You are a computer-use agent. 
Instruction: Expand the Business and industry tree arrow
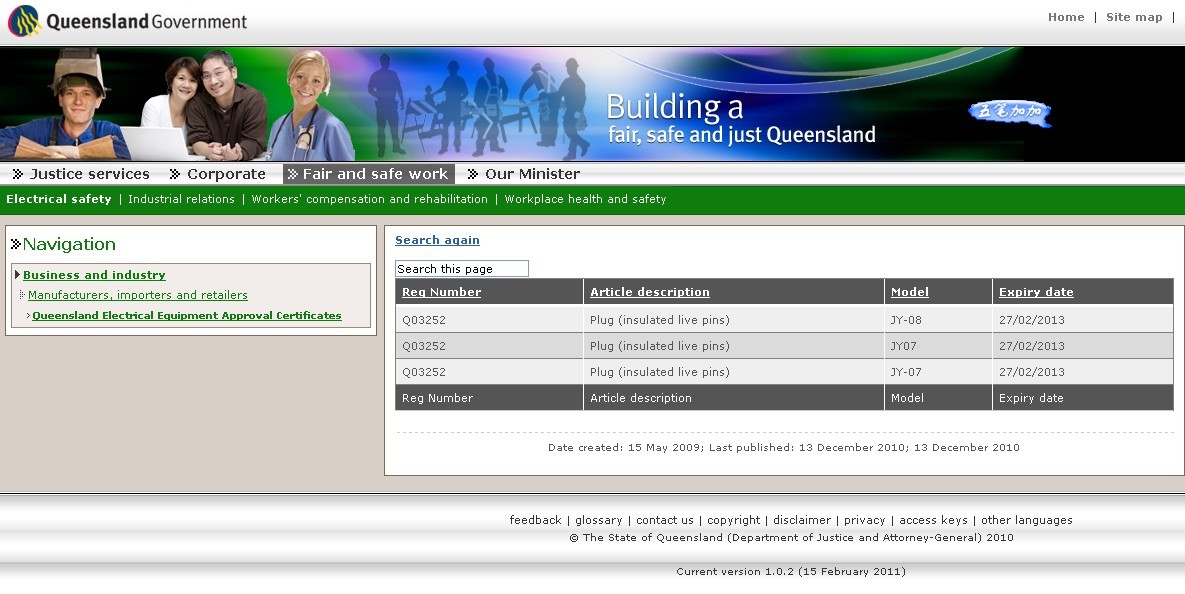pos(17,275)
